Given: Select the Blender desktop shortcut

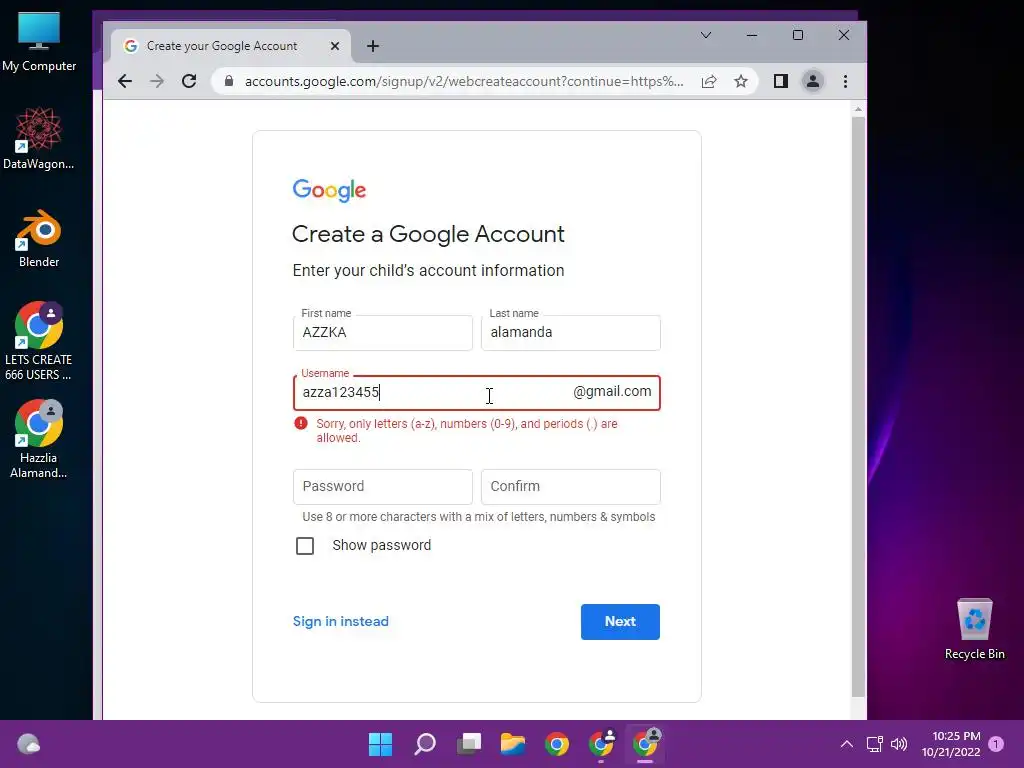Looking at the screenshot, I should pyautogui.click(x=39, y=238).
